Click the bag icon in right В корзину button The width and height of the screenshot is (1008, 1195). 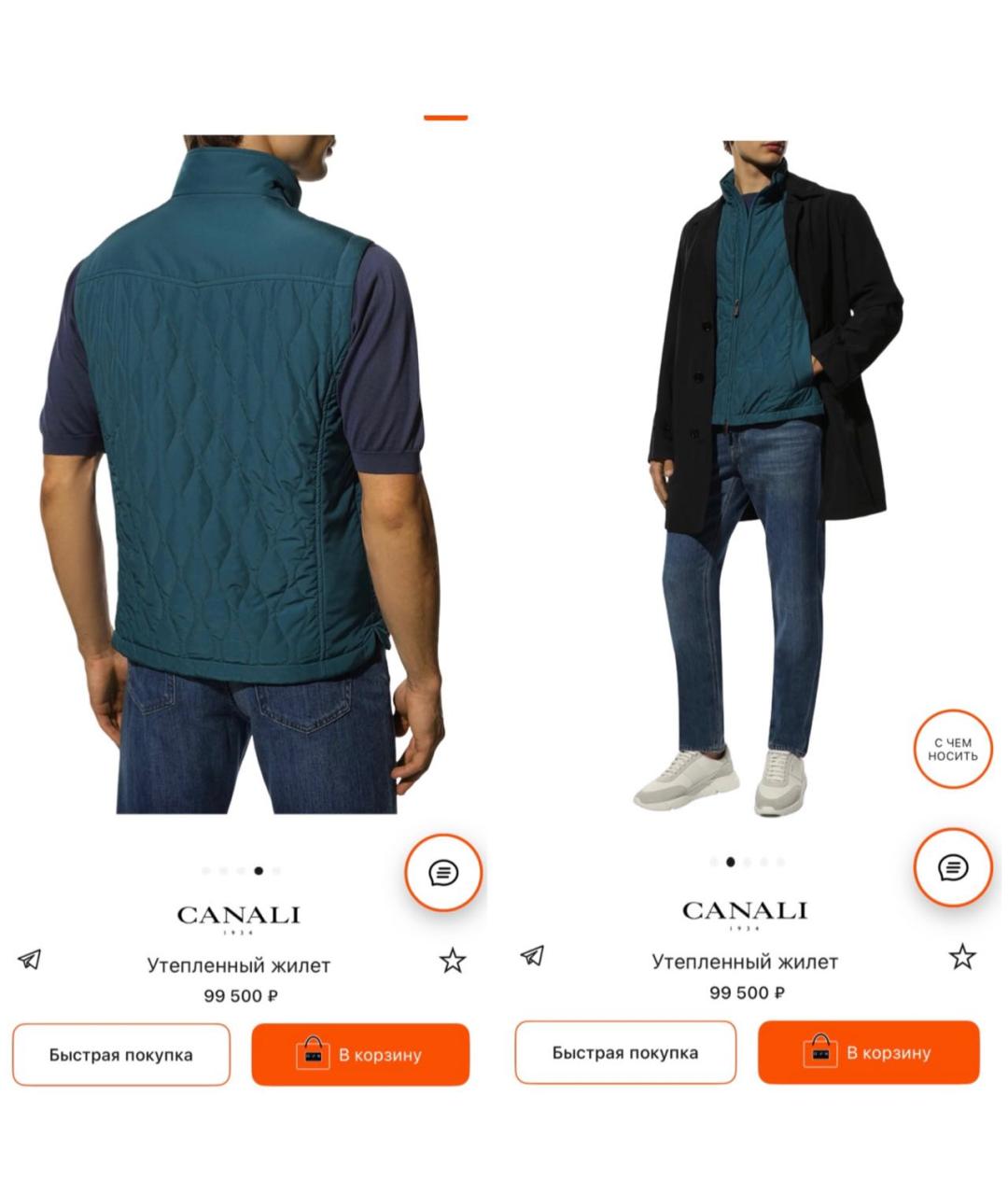[820, 1050]
